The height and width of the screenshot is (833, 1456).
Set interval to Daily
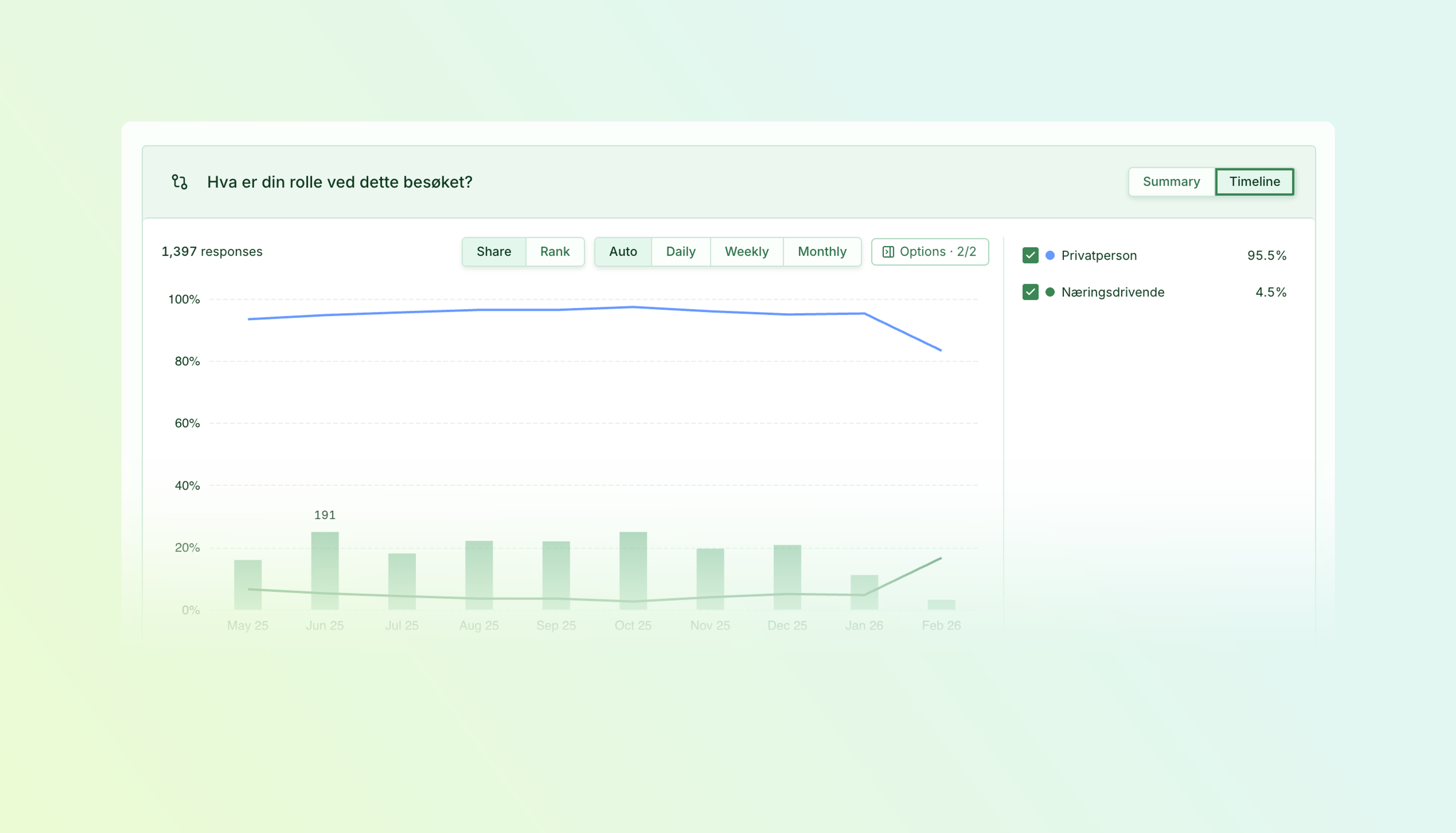tap(680, 252)
